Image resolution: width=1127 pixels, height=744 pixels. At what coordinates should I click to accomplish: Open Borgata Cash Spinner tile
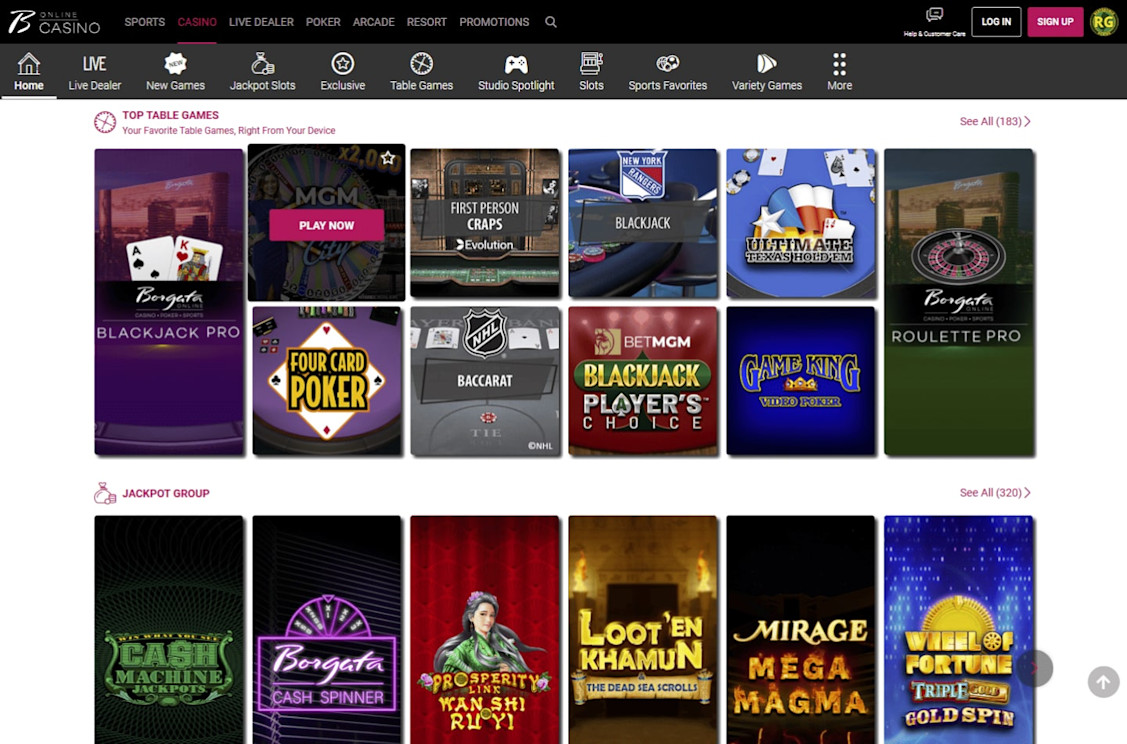pyautogui.click(x=327, y=630)
